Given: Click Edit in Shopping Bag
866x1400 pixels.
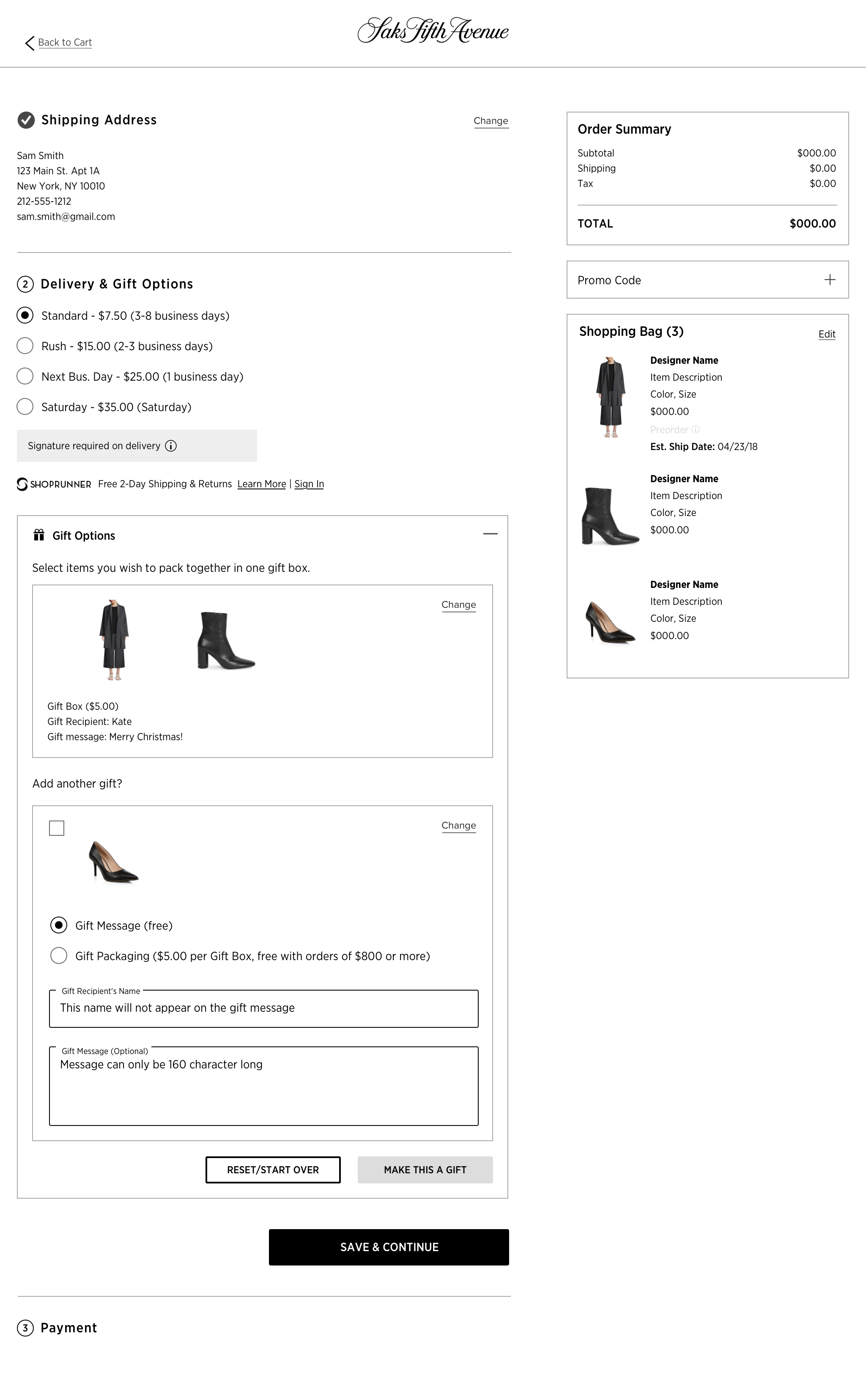Looking at the screenshot, I should (x=827, y=334).
